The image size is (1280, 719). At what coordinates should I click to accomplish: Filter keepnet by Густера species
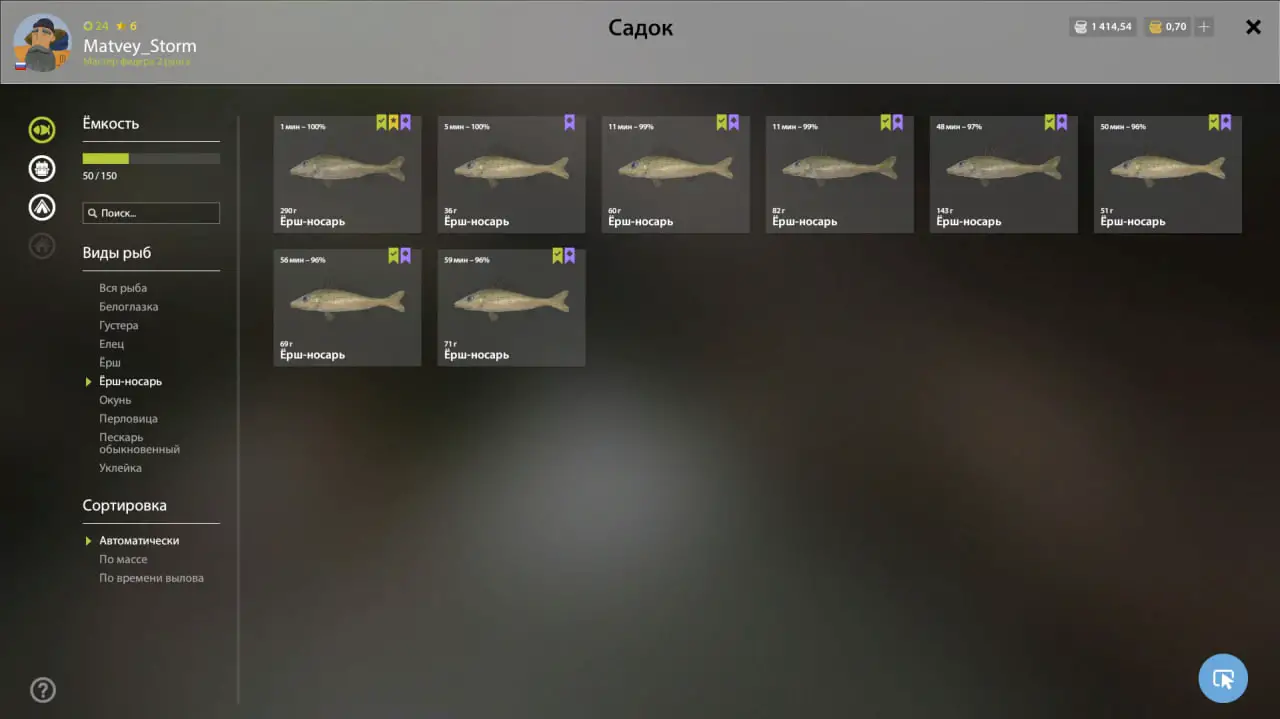119,326
